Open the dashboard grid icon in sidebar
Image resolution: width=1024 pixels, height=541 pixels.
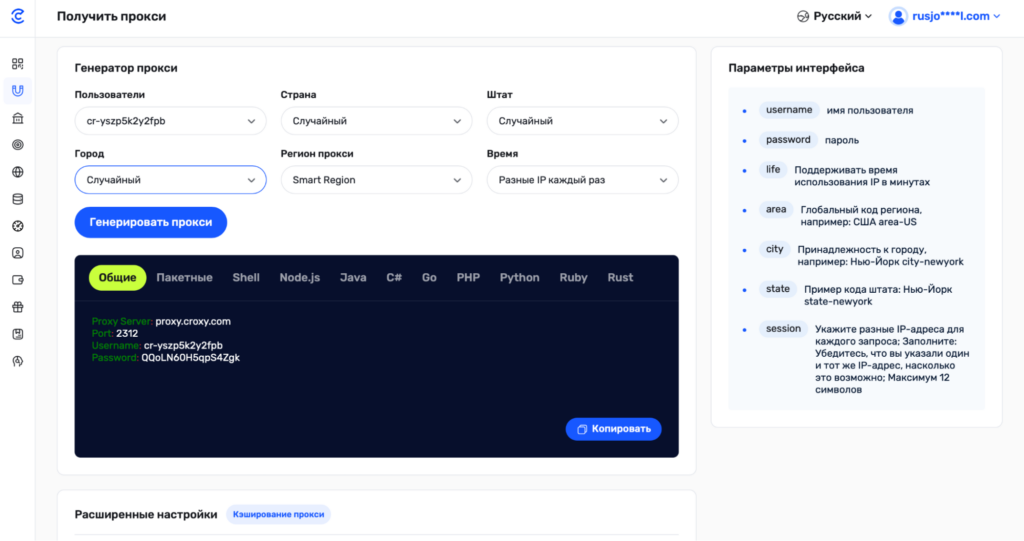[x=18, y=63]
